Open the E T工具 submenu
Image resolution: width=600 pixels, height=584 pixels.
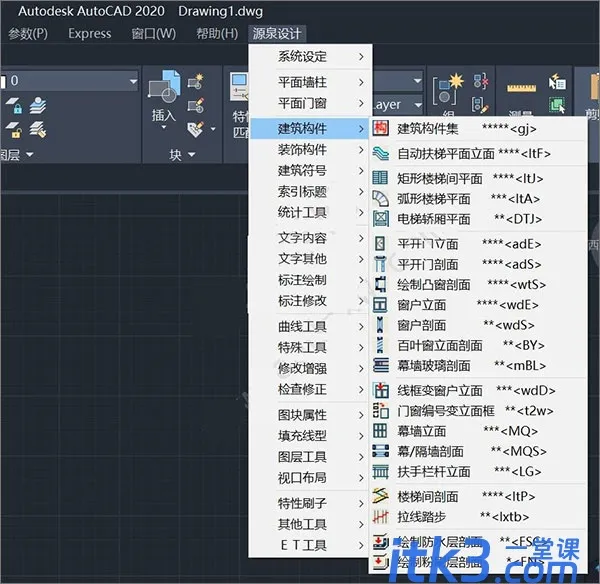pos(310,545)
